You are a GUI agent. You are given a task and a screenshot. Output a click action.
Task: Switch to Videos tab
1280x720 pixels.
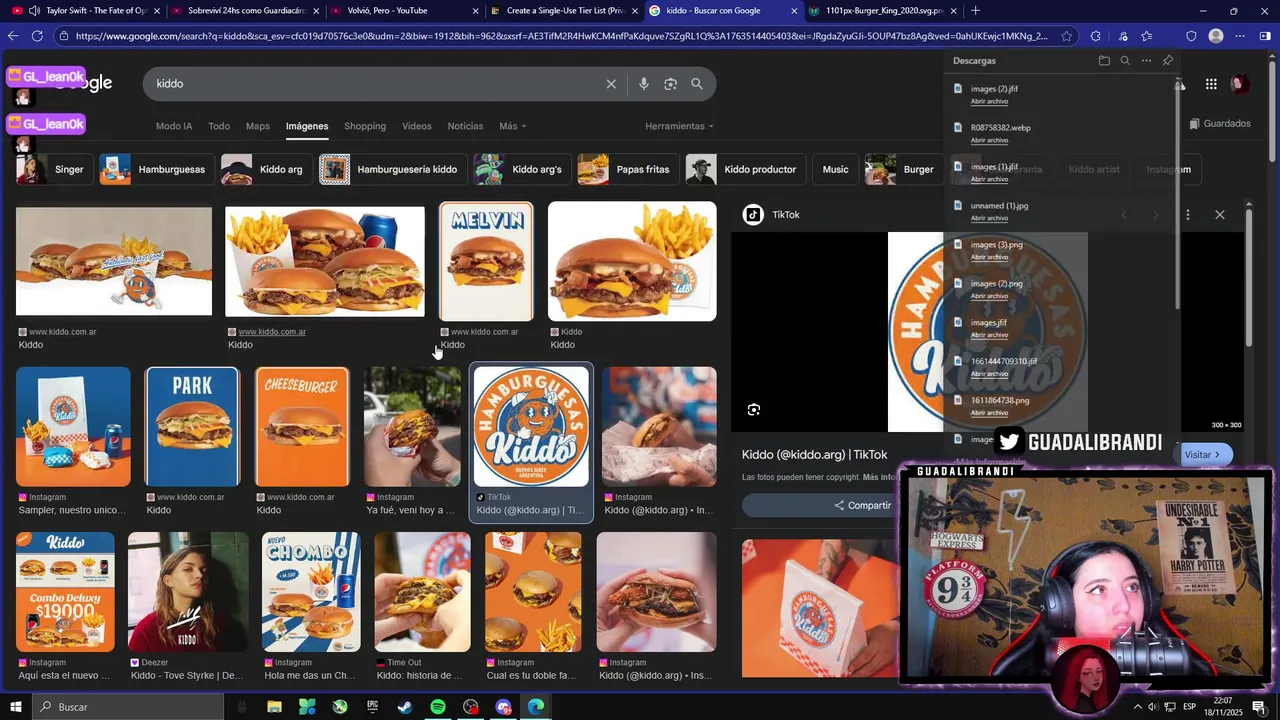coord(417,126)
